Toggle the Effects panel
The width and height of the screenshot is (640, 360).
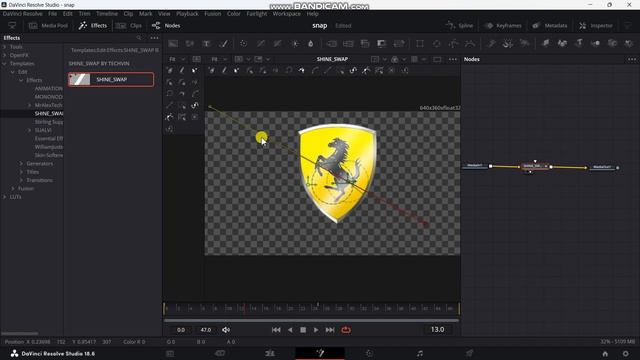point(93,25)
